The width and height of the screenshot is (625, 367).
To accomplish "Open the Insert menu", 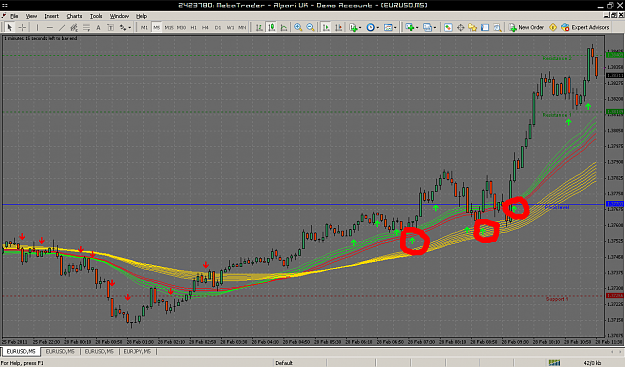I will tap(51, 16).
